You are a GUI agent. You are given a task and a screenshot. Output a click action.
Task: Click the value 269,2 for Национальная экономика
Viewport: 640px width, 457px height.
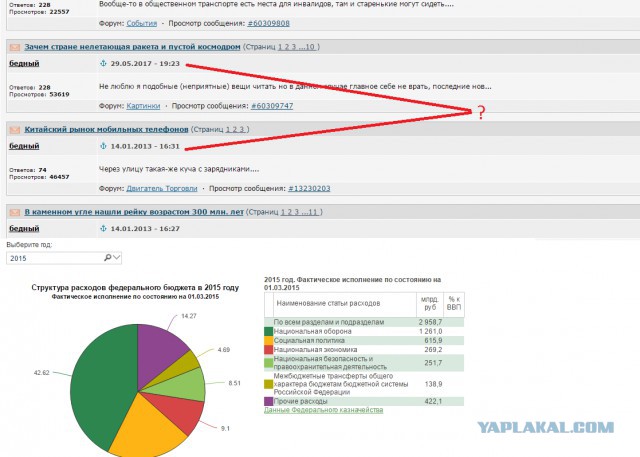(433, 350)
